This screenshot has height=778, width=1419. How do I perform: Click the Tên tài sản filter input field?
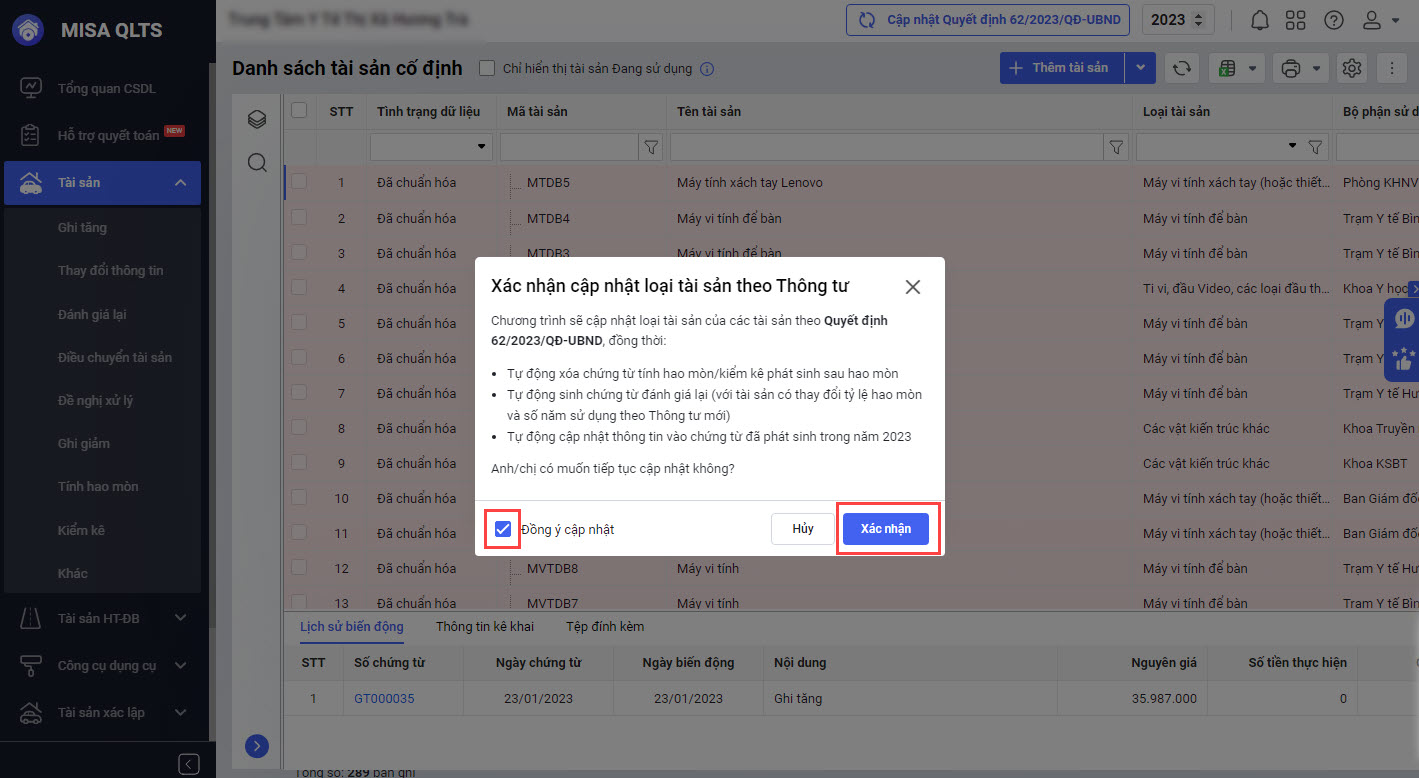[x=887, y=147]
